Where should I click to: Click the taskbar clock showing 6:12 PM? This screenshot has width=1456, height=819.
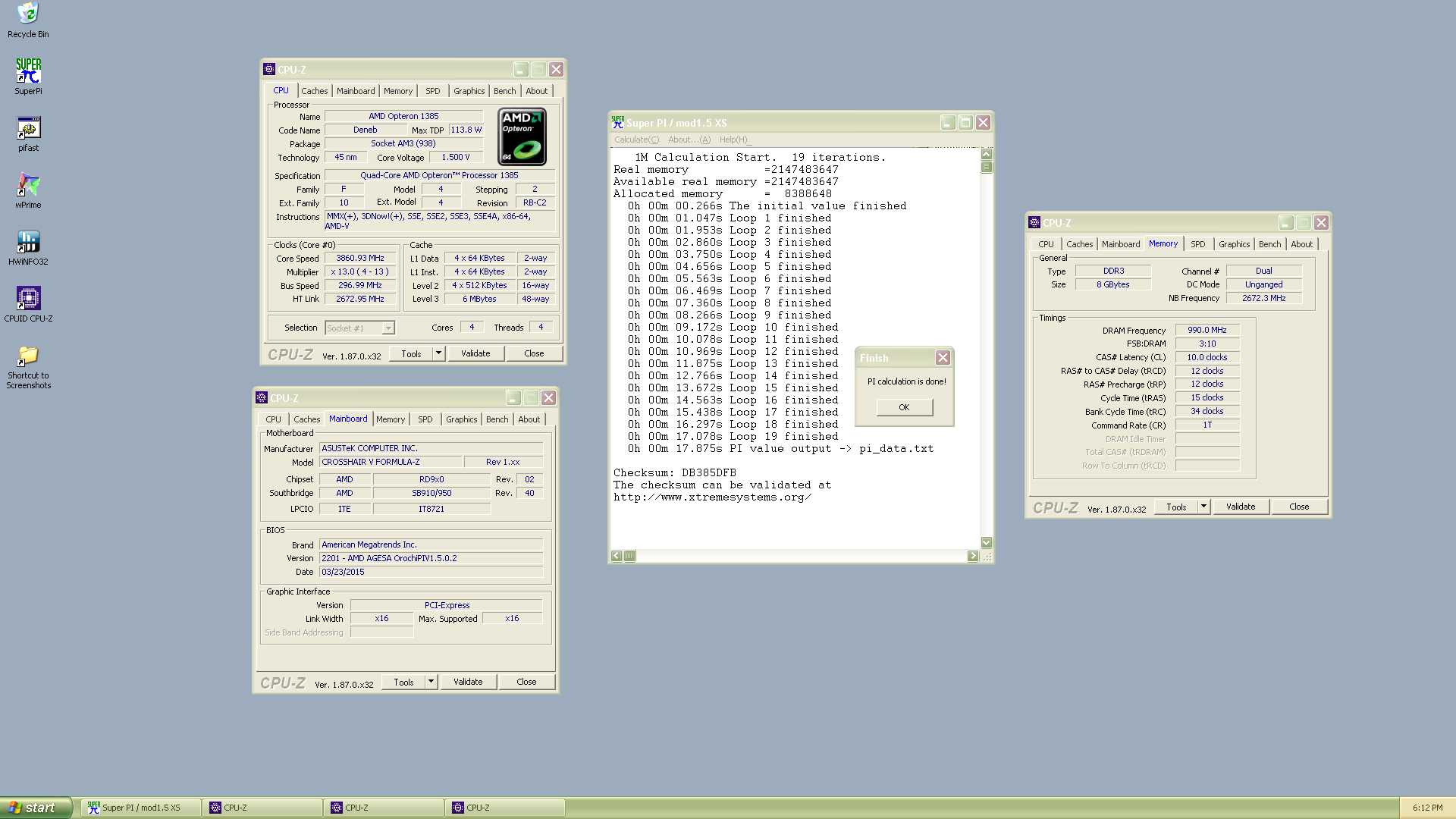[1427, 808]
